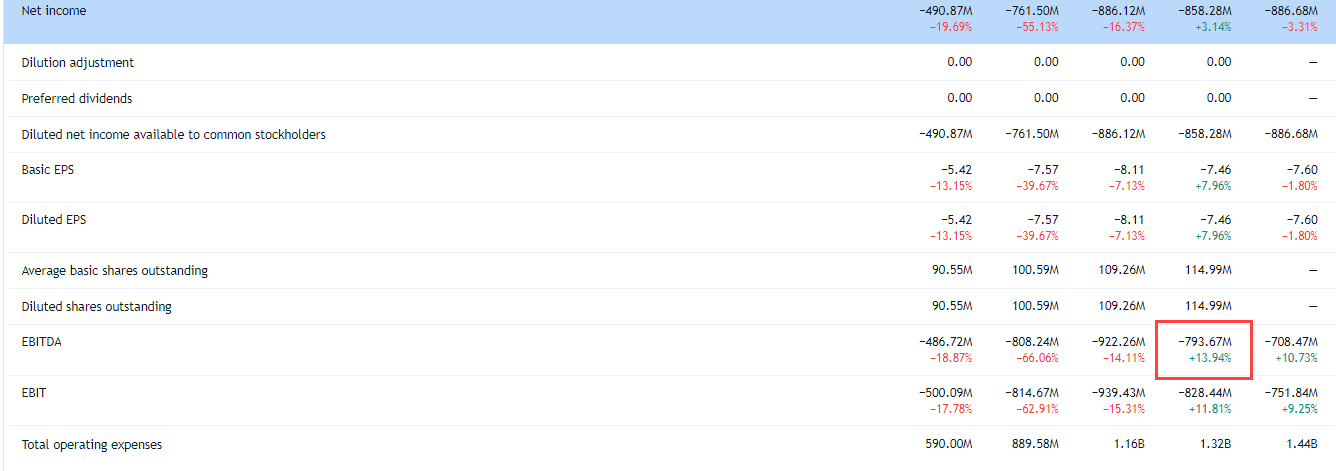Click the EBITDA value −486.72M

point(945,342)
